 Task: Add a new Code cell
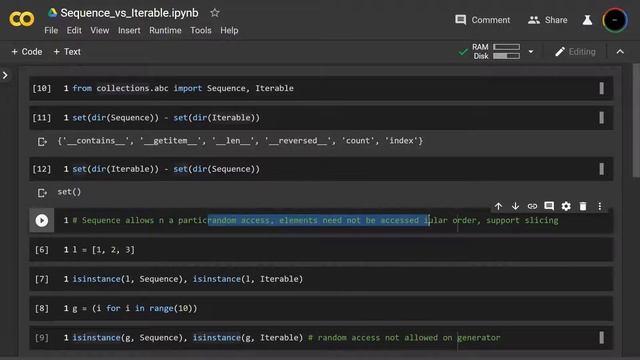tap(27, 52)
